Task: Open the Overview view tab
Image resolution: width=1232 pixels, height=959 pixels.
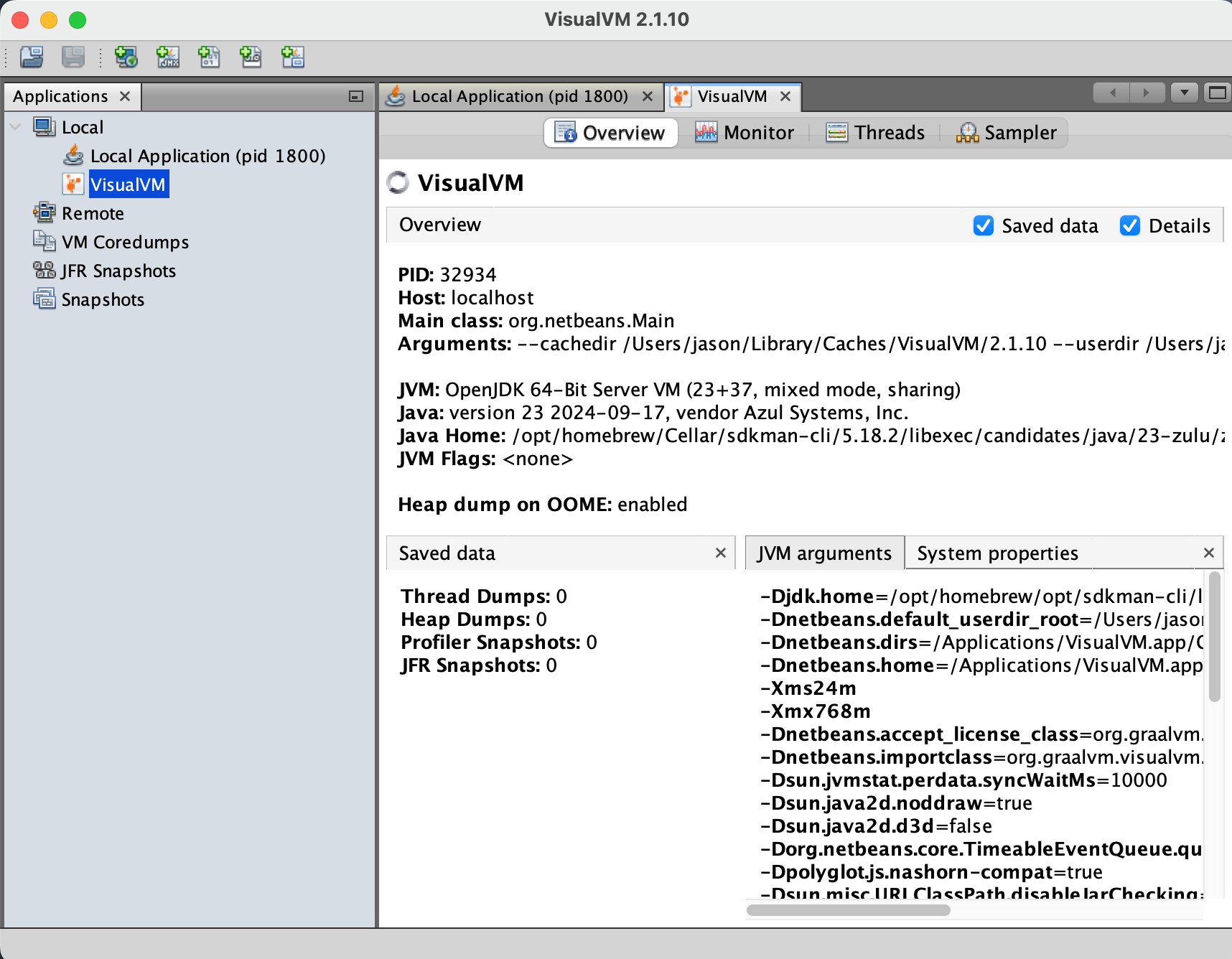Action: (x=611, y=133)
